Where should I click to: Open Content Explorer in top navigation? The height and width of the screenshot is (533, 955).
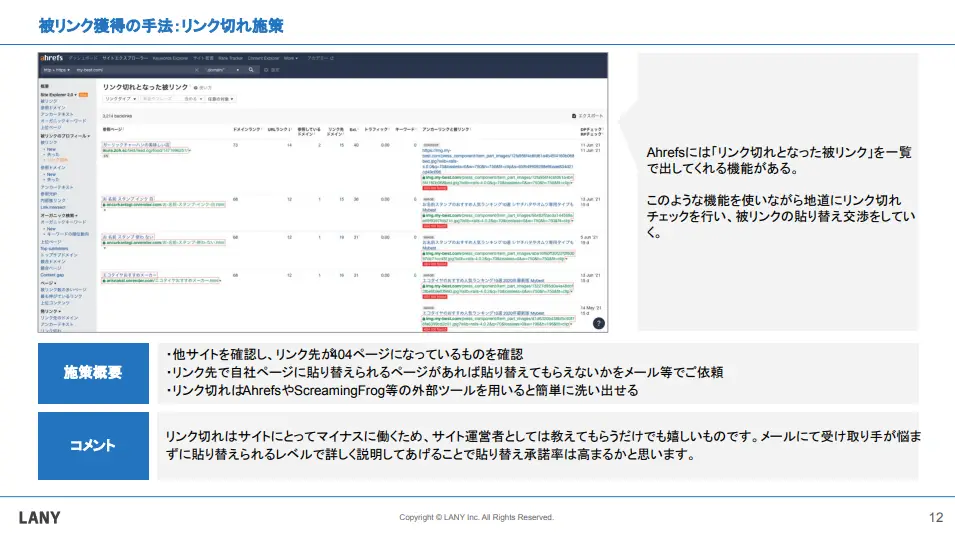263,58
